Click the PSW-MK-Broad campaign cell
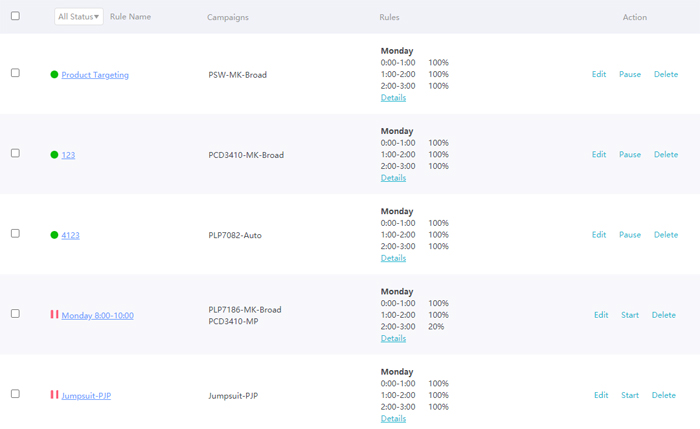 click(x=238, y=75)
